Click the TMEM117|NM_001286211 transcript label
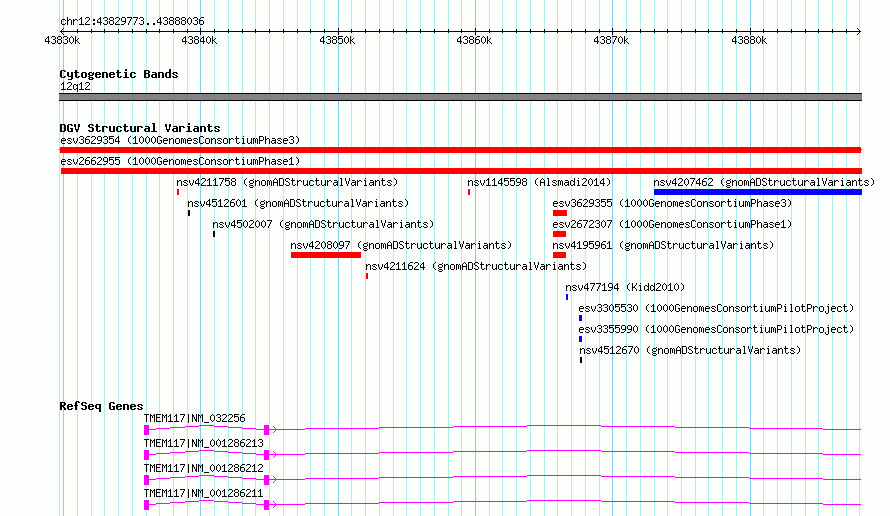This screenshot has height=516, width=890. [x=203, y=493]
